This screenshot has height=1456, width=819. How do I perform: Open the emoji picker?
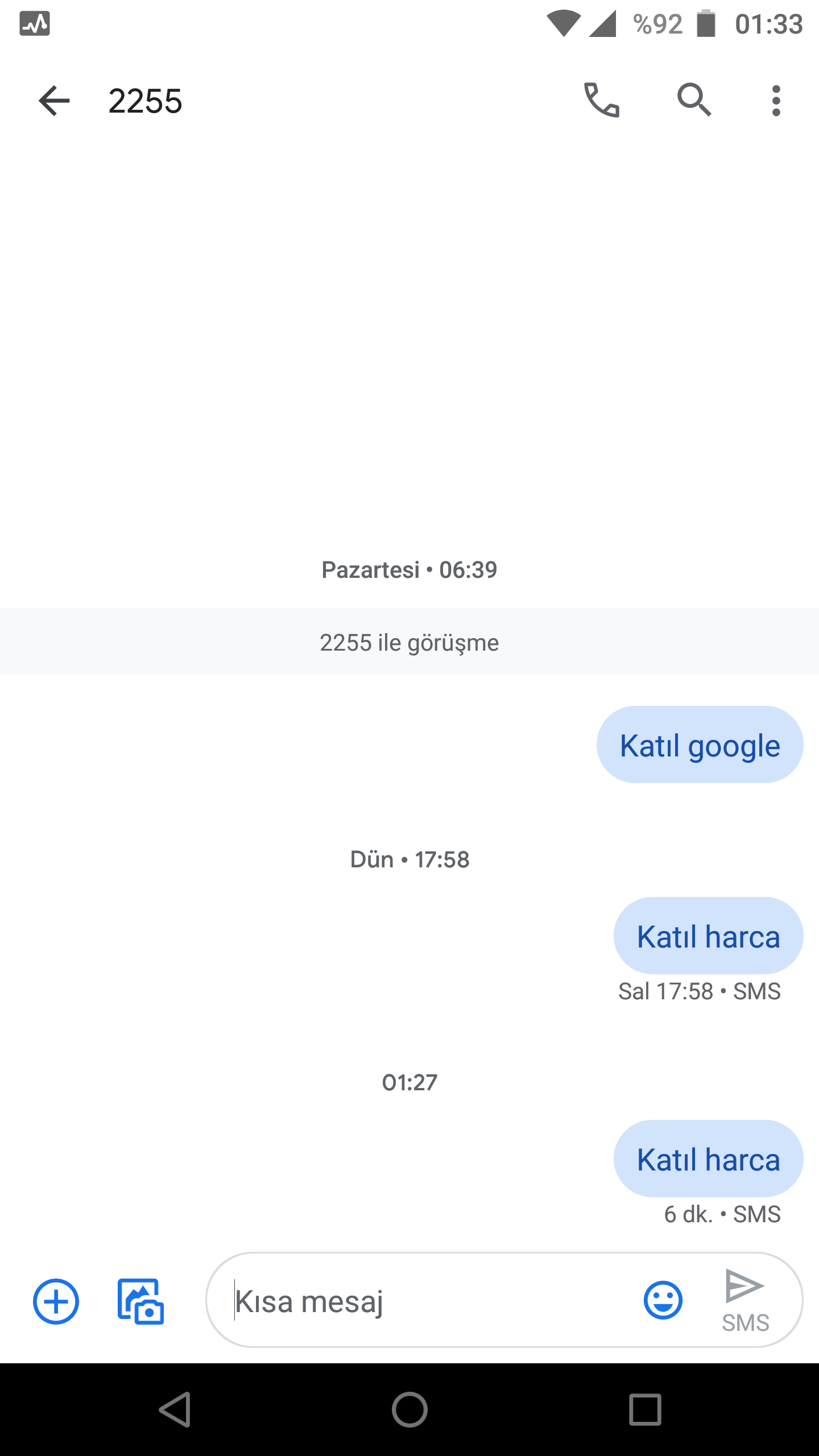coord(663,1300)
